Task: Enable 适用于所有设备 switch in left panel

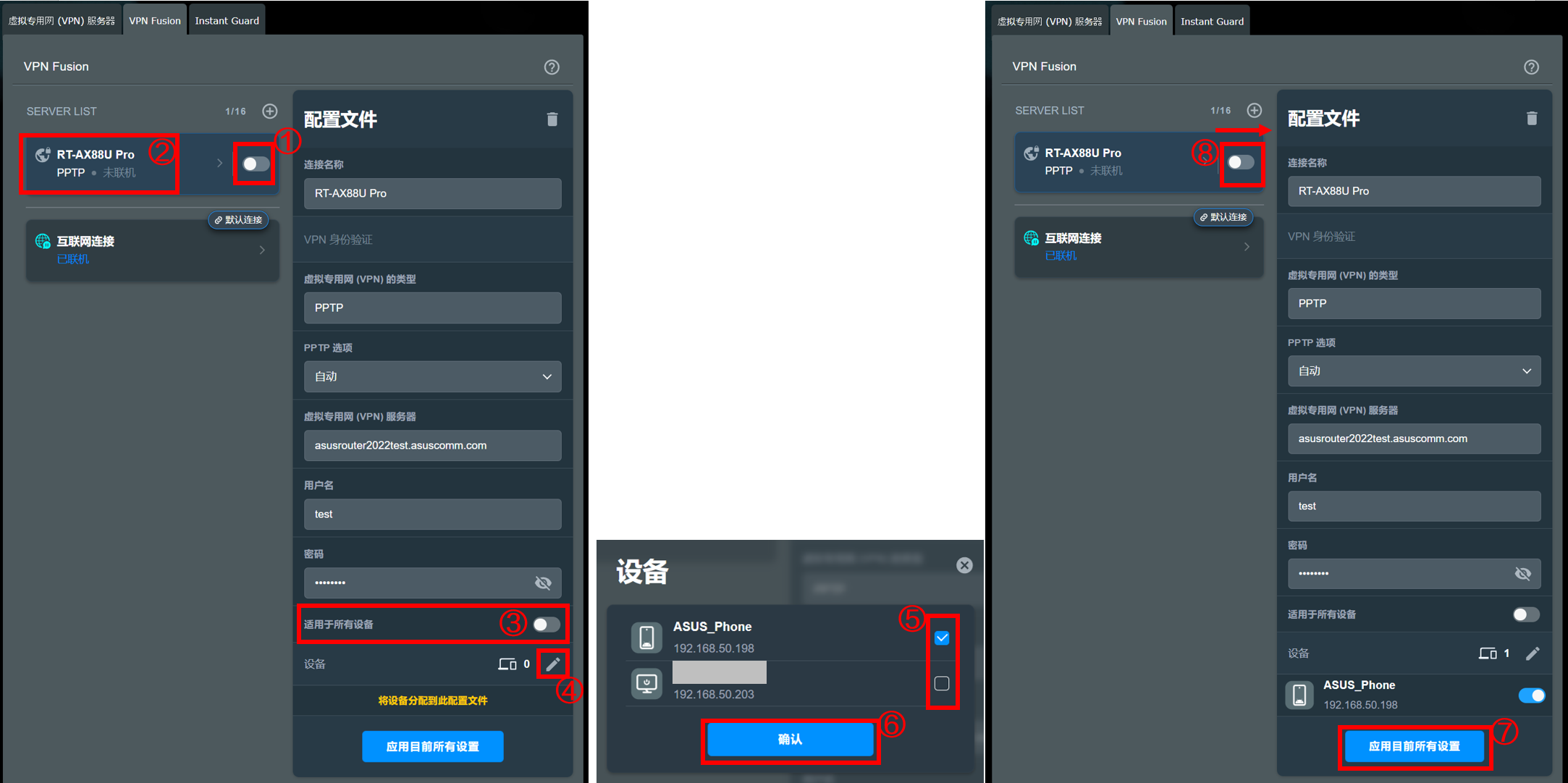Action: click(547, 625)
